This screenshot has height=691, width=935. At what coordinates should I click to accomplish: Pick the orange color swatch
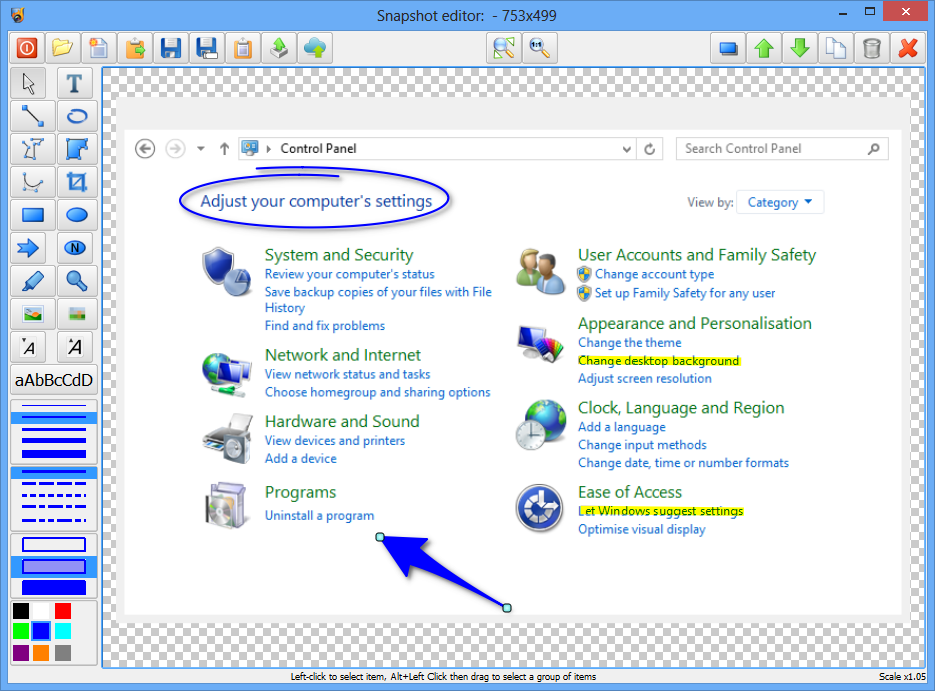pos(41,653)
